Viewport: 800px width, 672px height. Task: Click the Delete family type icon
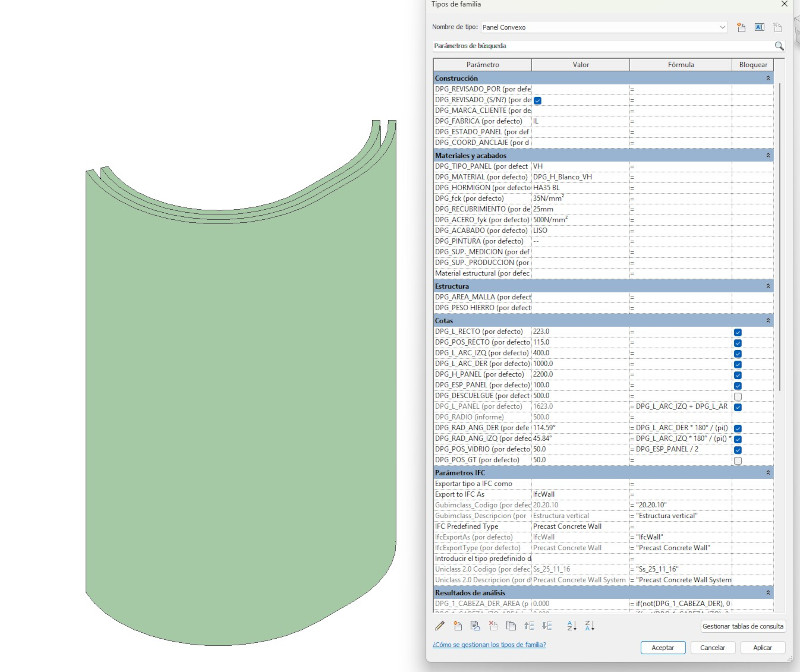point(778,28)
